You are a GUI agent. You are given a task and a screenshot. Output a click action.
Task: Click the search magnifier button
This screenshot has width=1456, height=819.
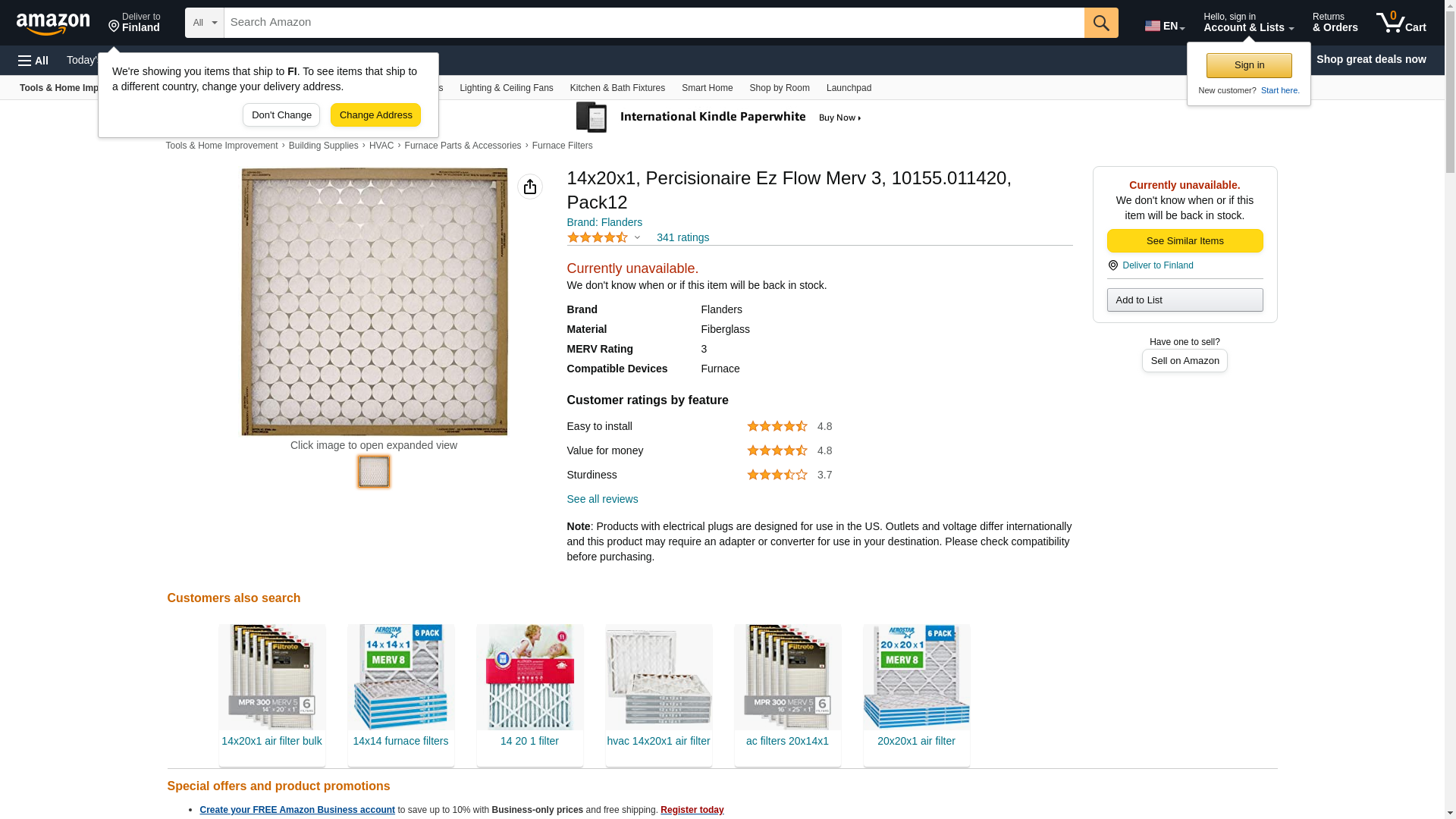tap(1100, 23)
